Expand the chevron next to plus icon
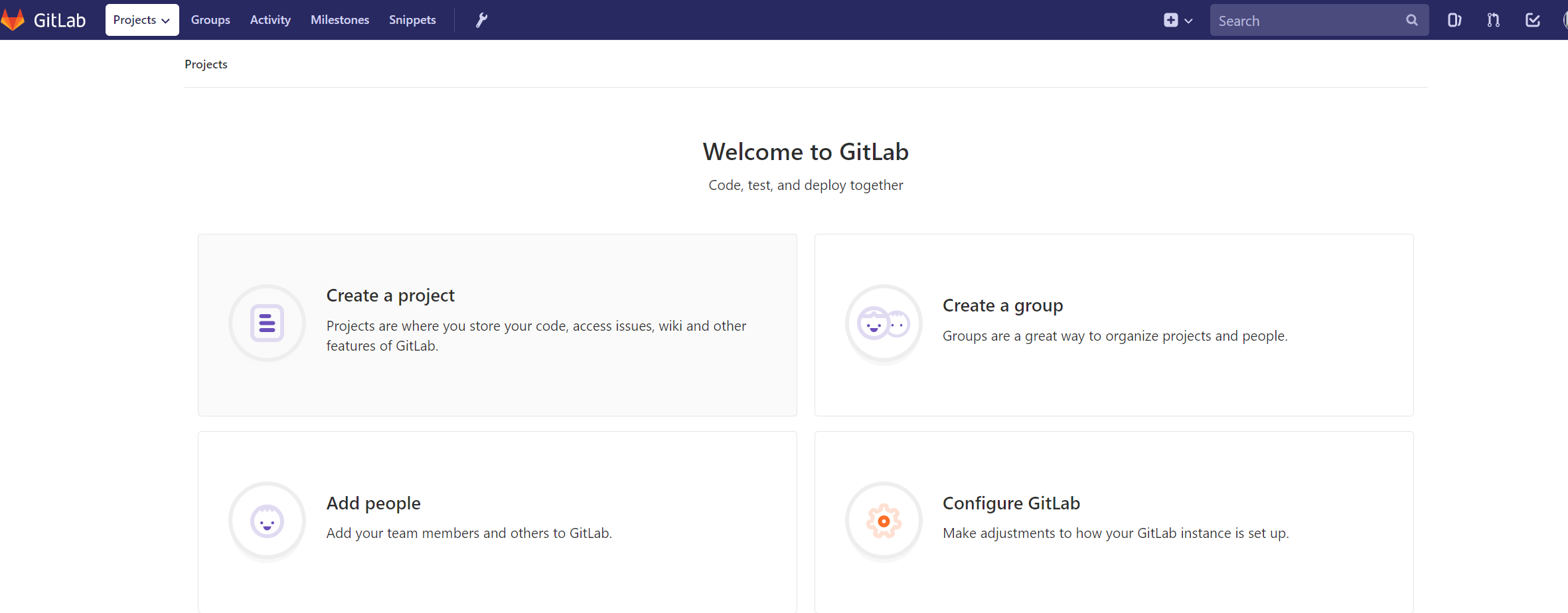This screenshot has height=613, width=1568. [1188, 21]
